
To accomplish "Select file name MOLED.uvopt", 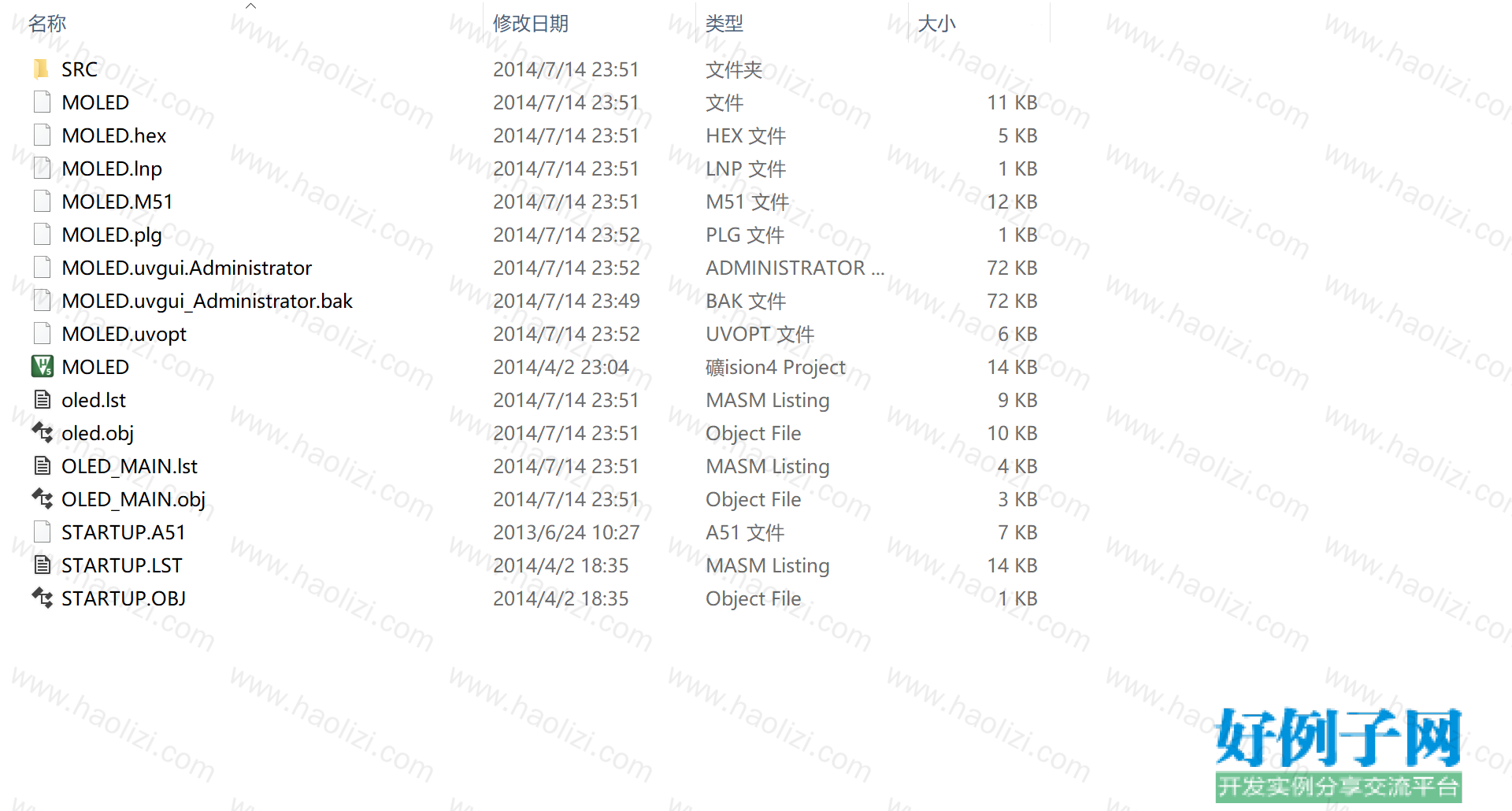I will tap(124, 334).
